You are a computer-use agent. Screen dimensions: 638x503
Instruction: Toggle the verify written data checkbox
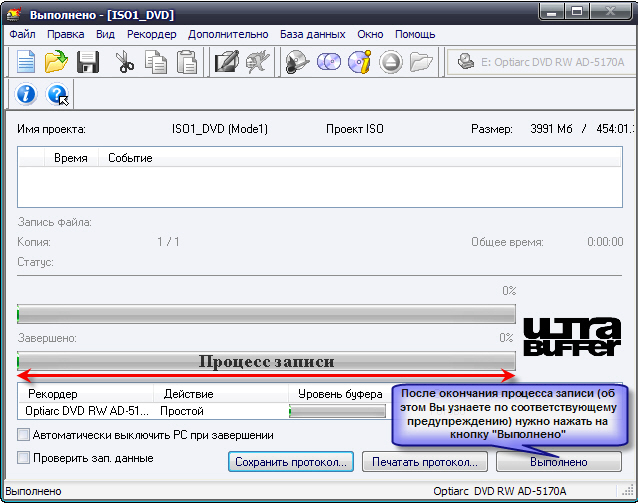tap(23, 458)
